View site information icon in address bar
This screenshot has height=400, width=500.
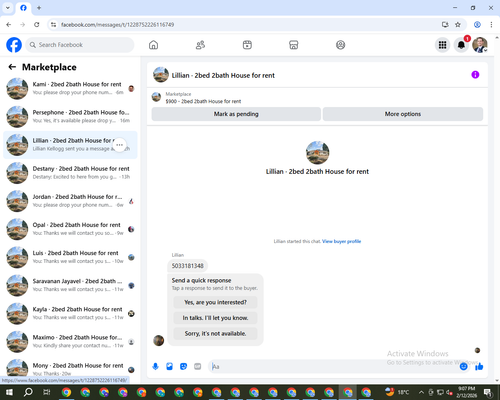coord(53,25)
